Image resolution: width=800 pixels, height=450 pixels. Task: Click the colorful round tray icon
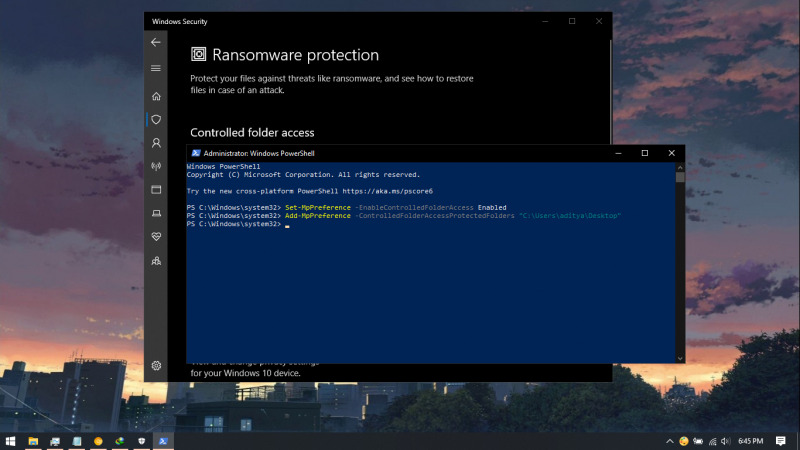click(x=684, y=441)
